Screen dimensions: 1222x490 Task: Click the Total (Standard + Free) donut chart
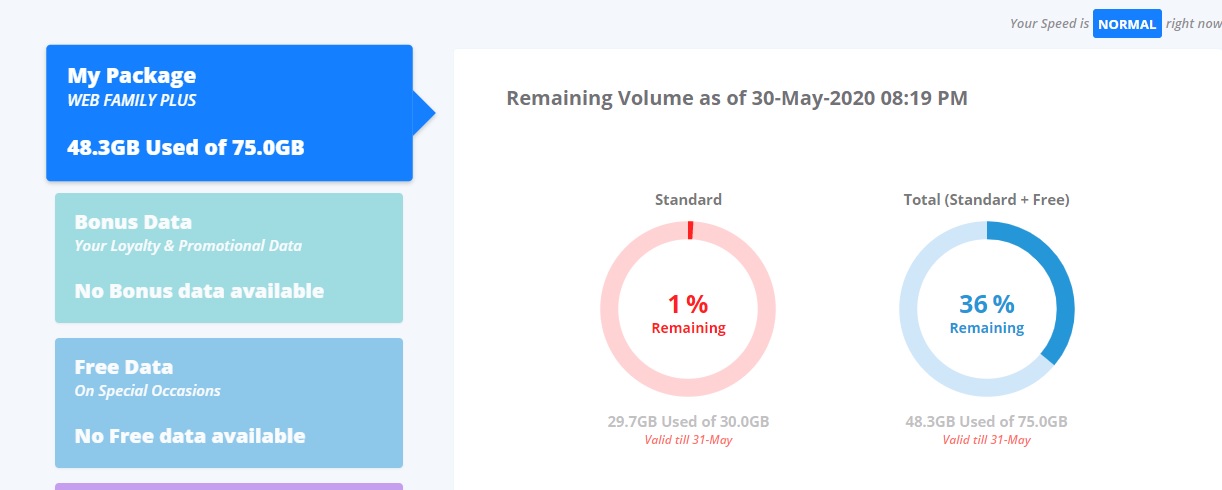point(987,310)
